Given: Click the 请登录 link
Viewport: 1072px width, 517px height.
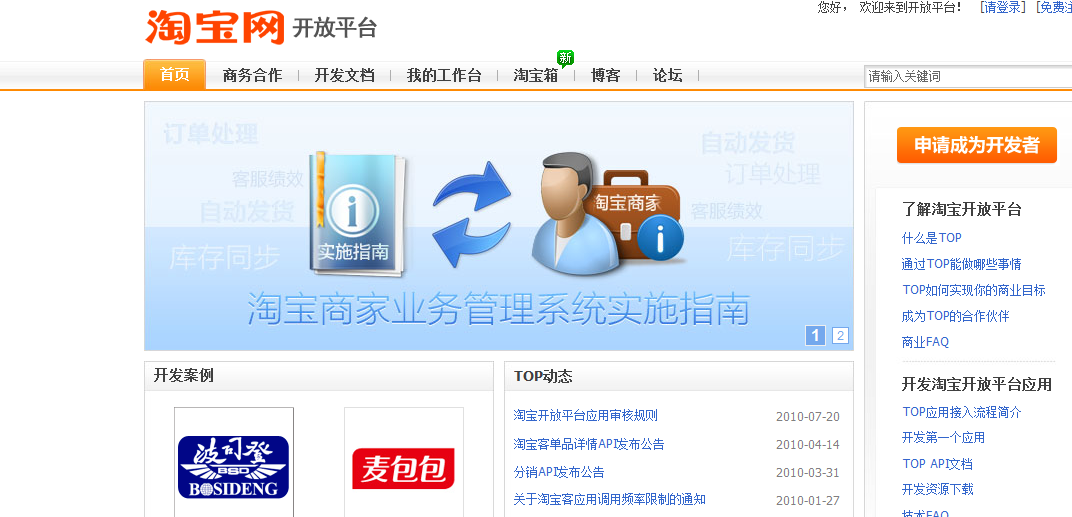Looking at the screenshot, I should pyautogui.click(x=1003, y=8).
